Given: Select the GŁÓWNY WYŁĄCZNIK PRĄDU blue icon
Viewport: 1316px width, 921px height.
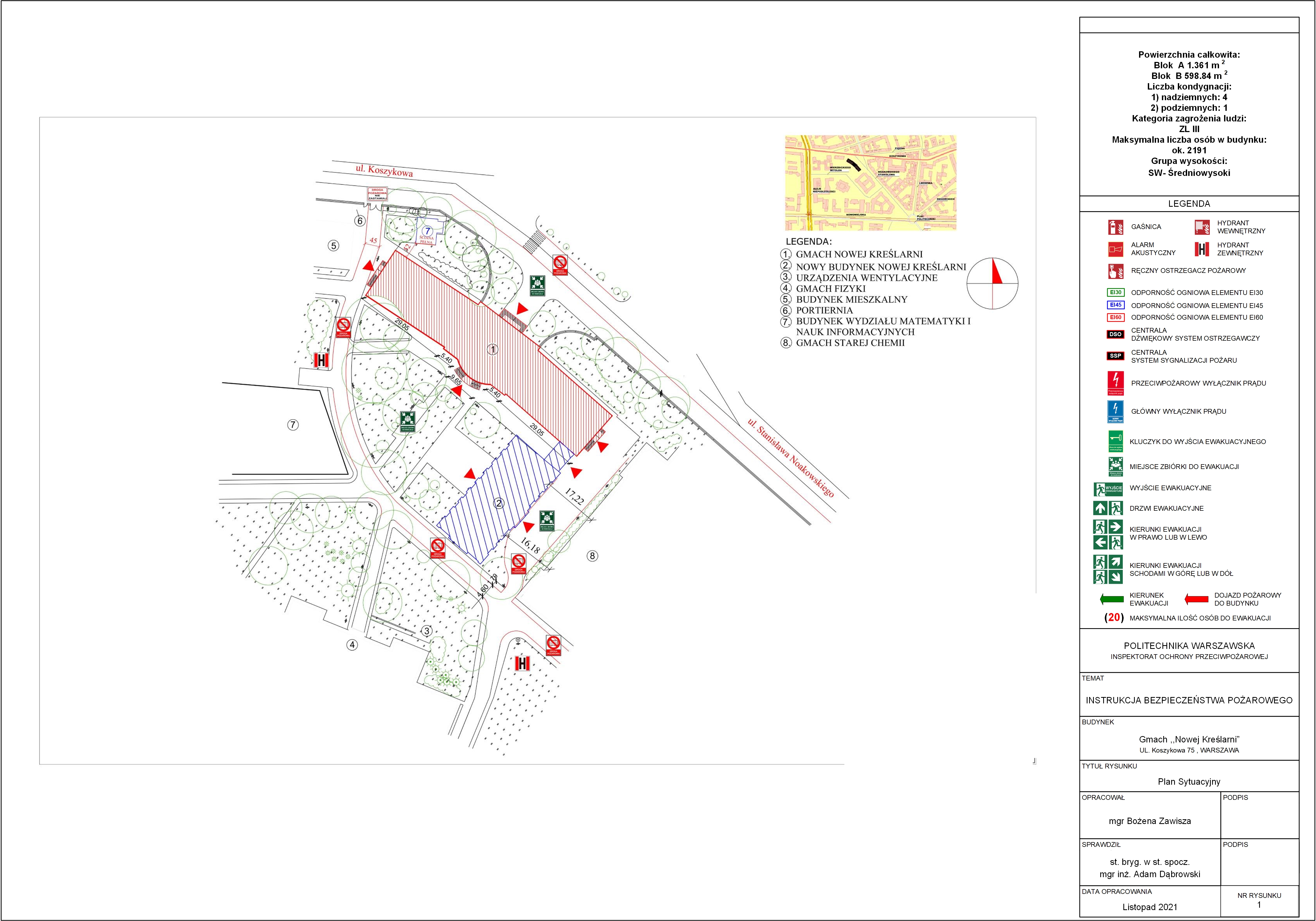Looking at the screenshot, I should click(x=1115, y=412).
